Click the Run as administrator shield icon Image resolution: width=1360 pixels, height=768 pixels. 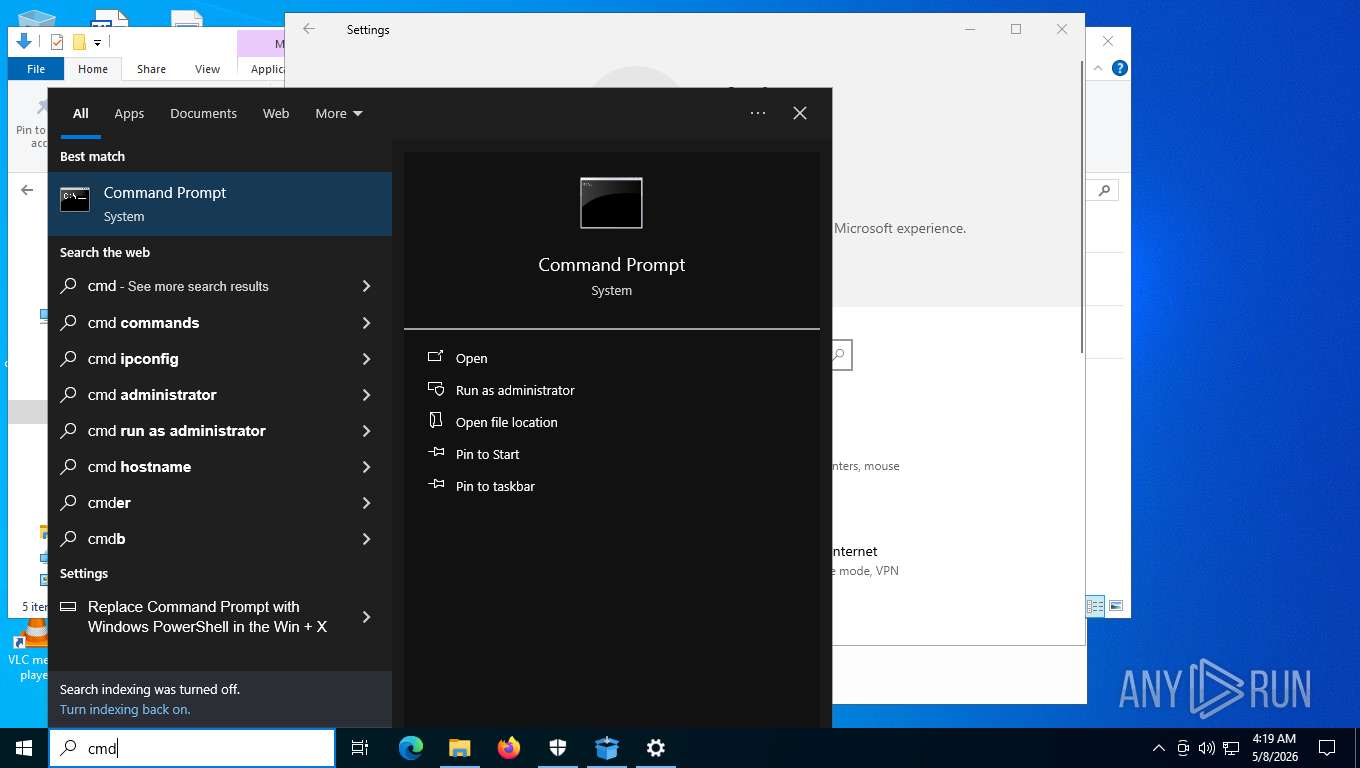point(436,389)
